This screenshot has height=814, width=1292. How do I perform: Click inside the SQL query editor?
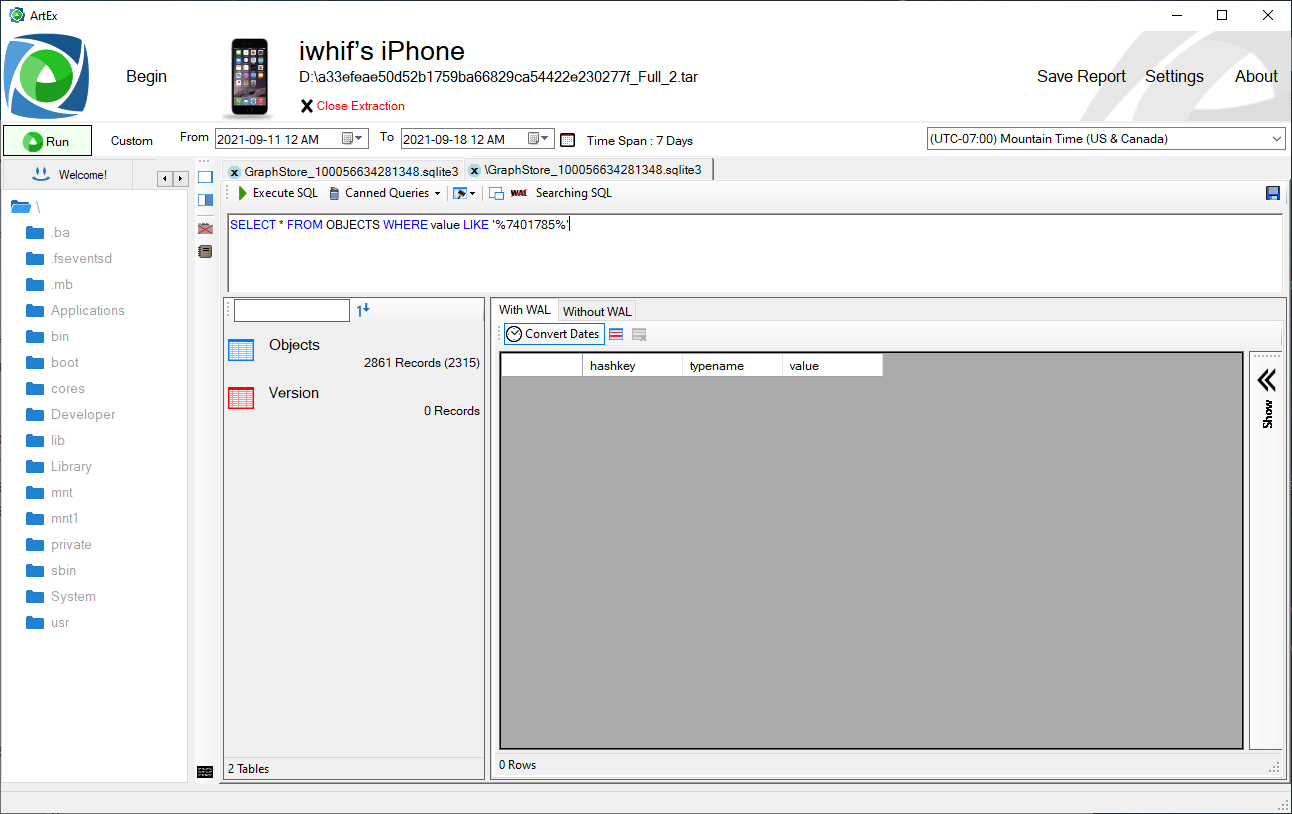755,253
